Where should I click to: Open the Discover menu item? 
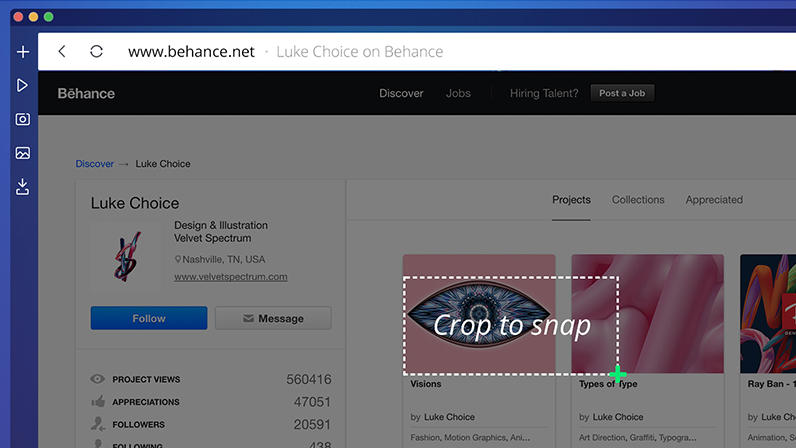(x=401, y=94)
